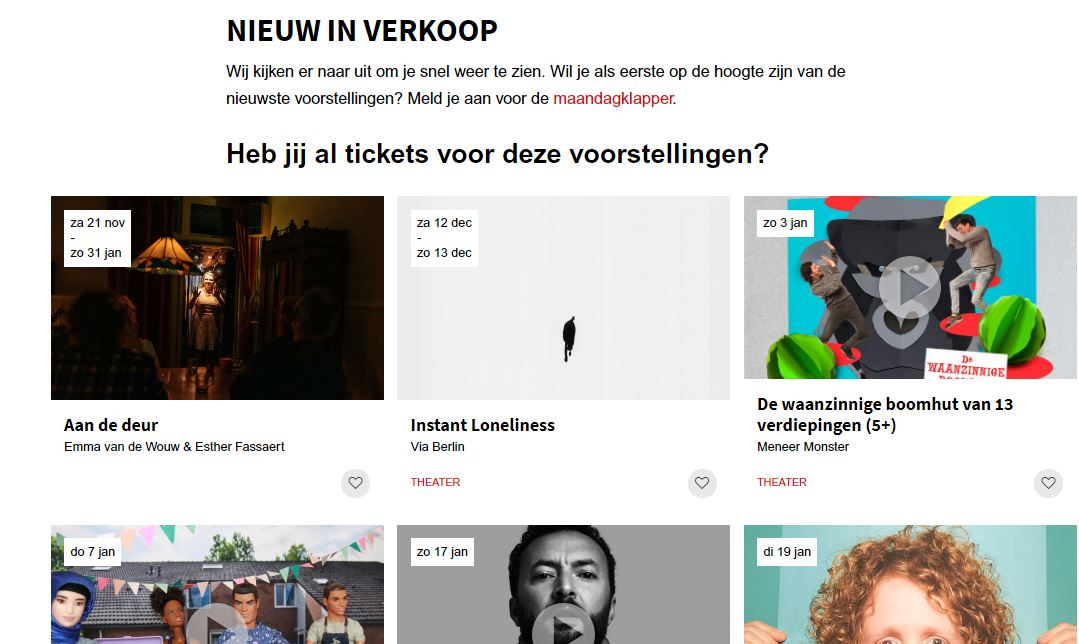Open the curly red hair thumbnail
Viewport: 1079px width, 644px height.
click(x=910, y=585)
